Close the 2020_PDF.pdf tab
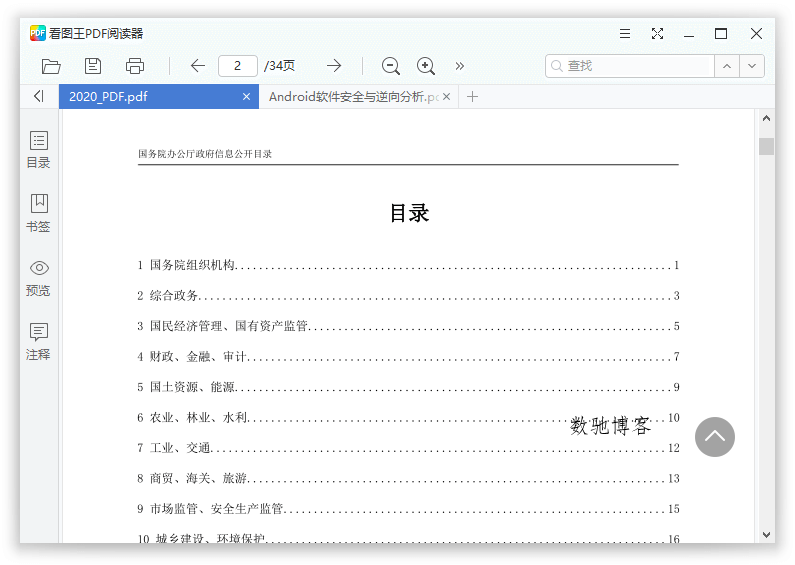 (246, 96)
